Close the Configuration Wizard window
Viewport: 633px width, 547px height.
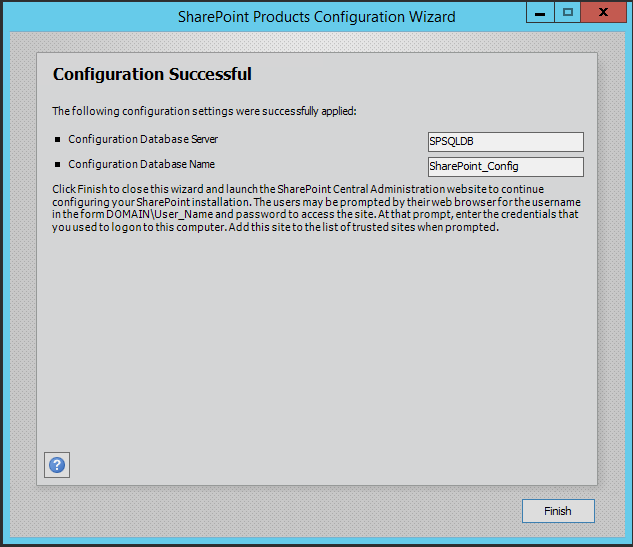604,13
